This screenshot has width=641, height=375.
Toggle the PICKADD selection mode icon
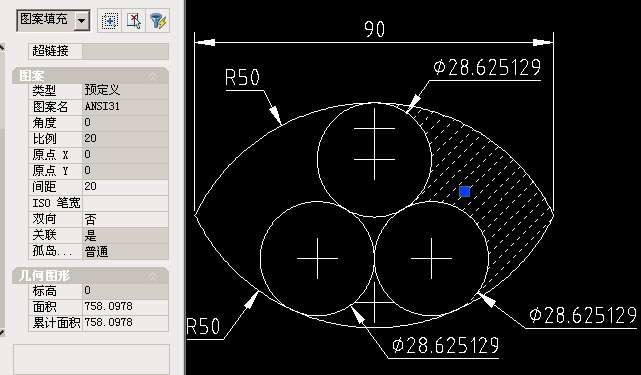point(110,21)
